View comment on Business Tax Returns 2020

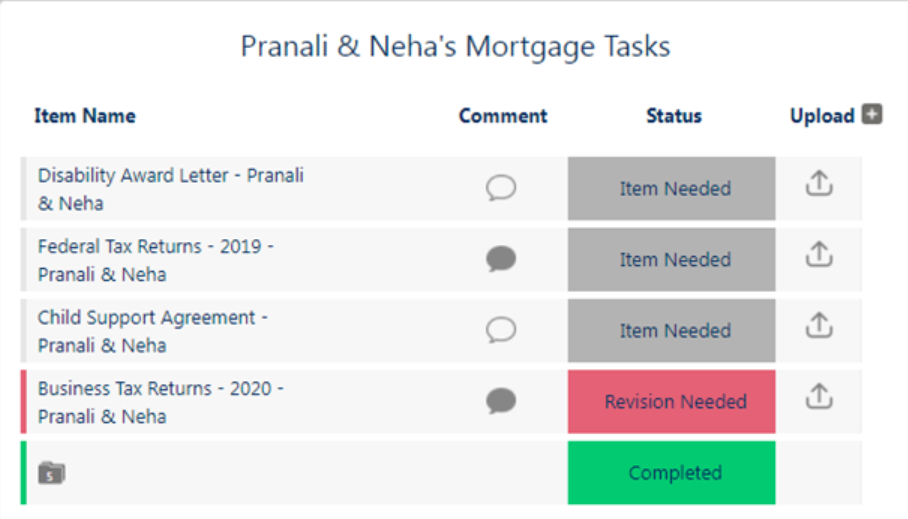pos(501,401)
